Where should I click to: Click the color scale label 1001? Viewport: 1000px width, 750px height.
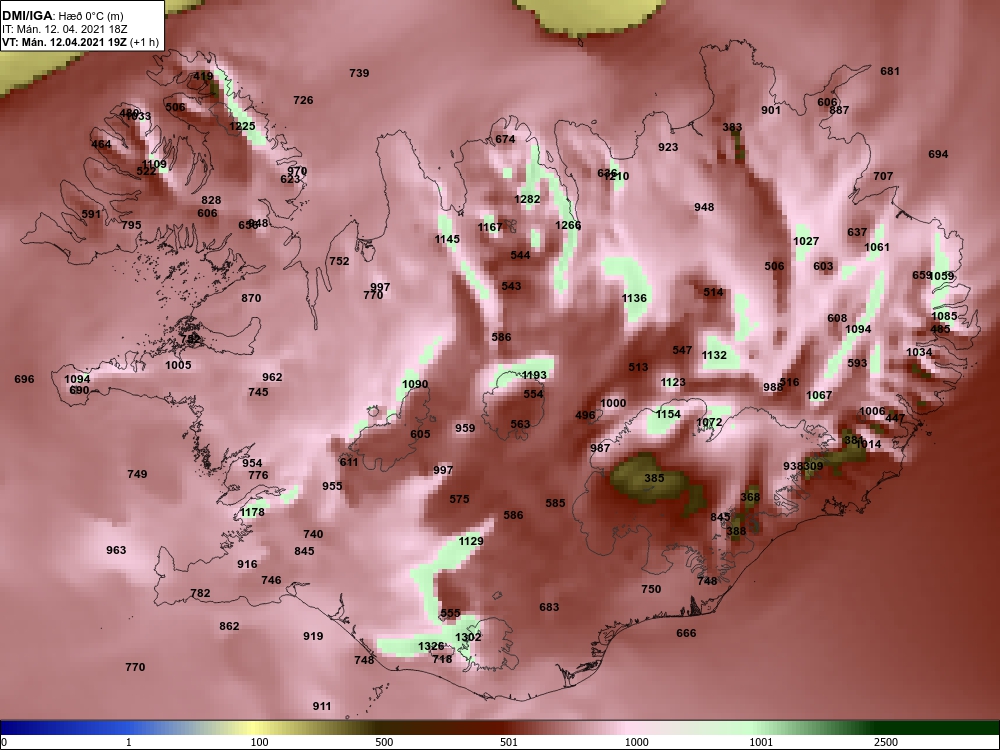(x=761, y=742)
